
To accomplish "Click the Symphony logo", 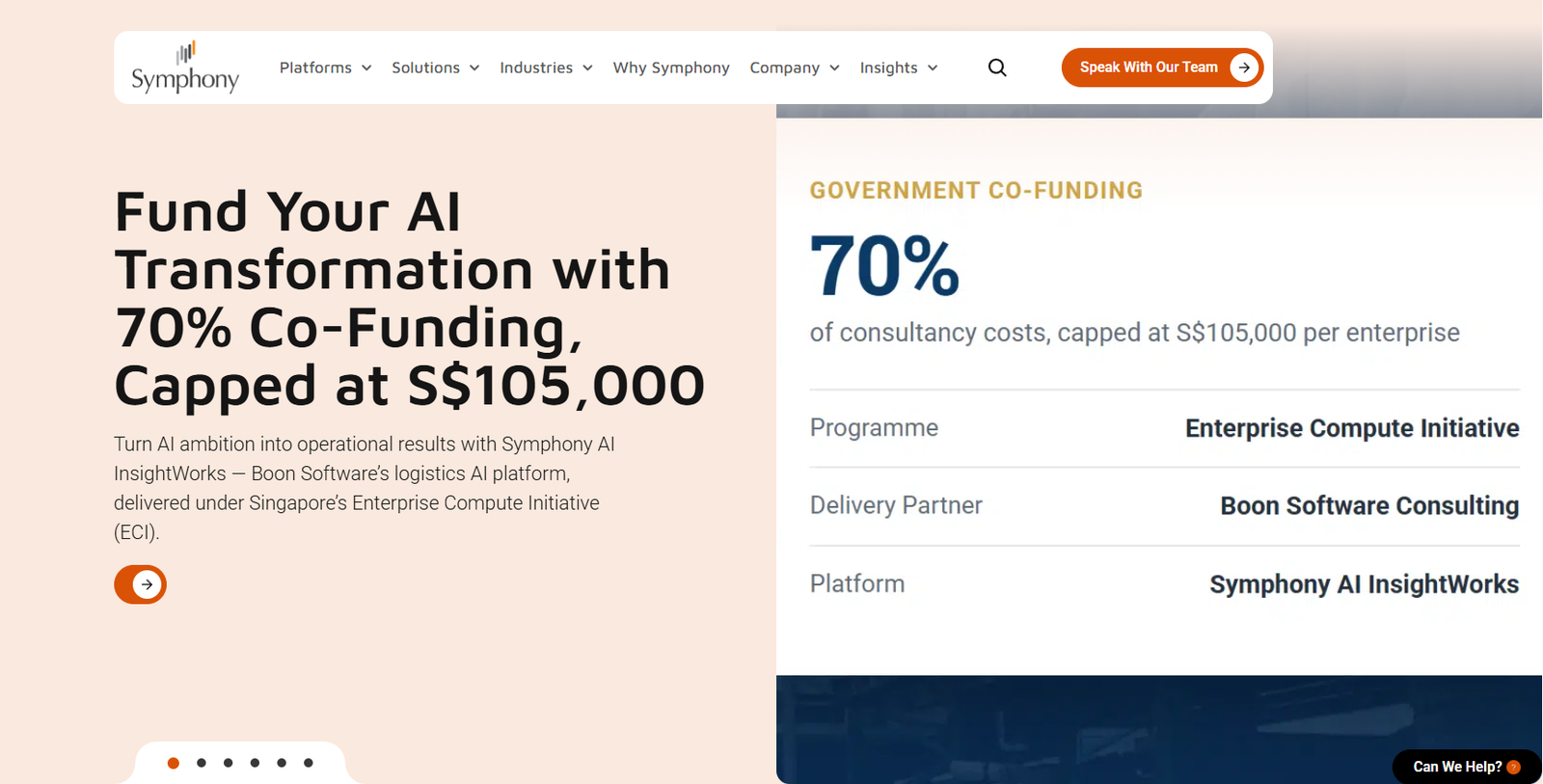I will click(185, 68).
